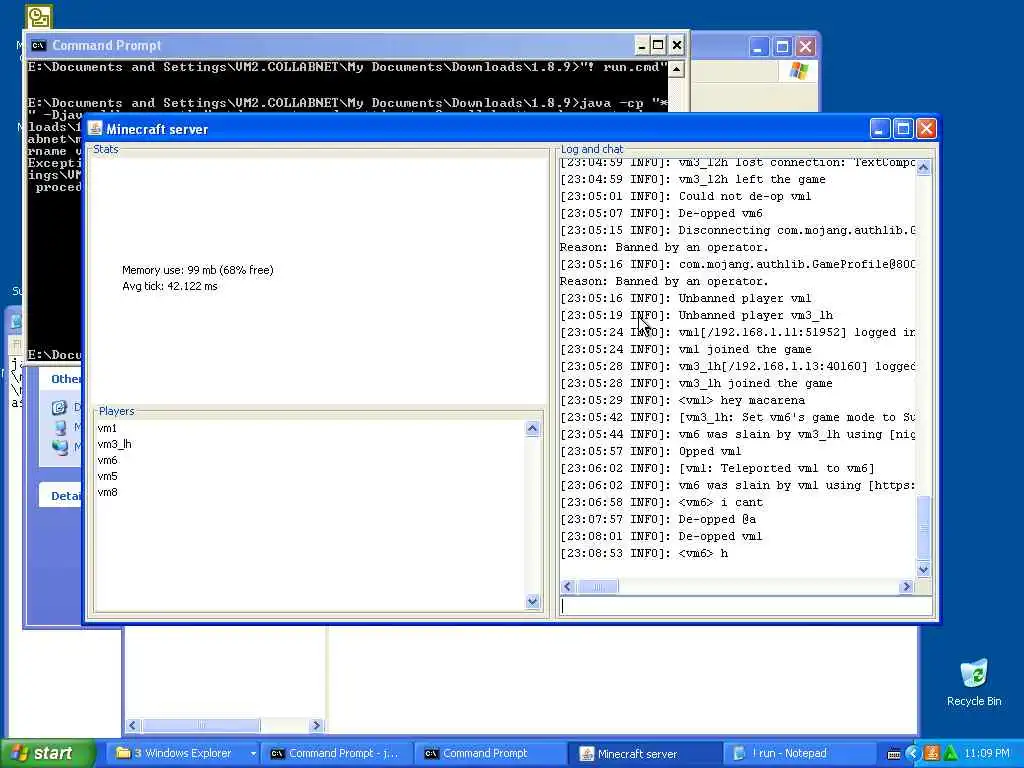
Task: Maximize the Minecraft server window
Action: (903, 129)
